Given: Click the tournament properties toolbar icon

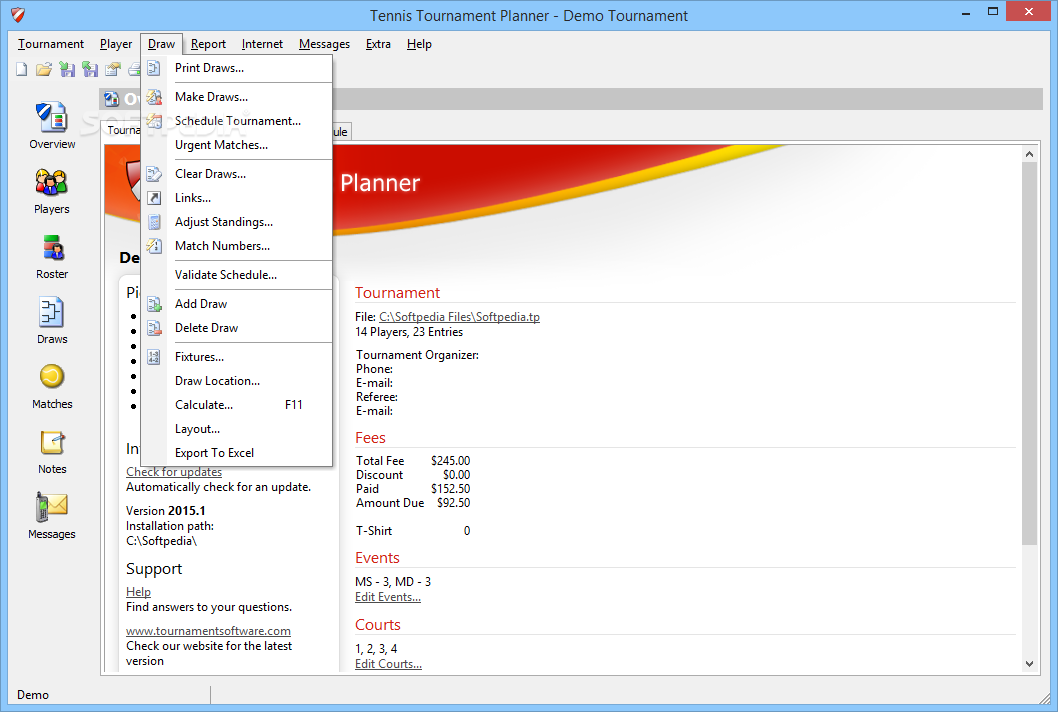Looking at the screenshot, I should [113, 69].
